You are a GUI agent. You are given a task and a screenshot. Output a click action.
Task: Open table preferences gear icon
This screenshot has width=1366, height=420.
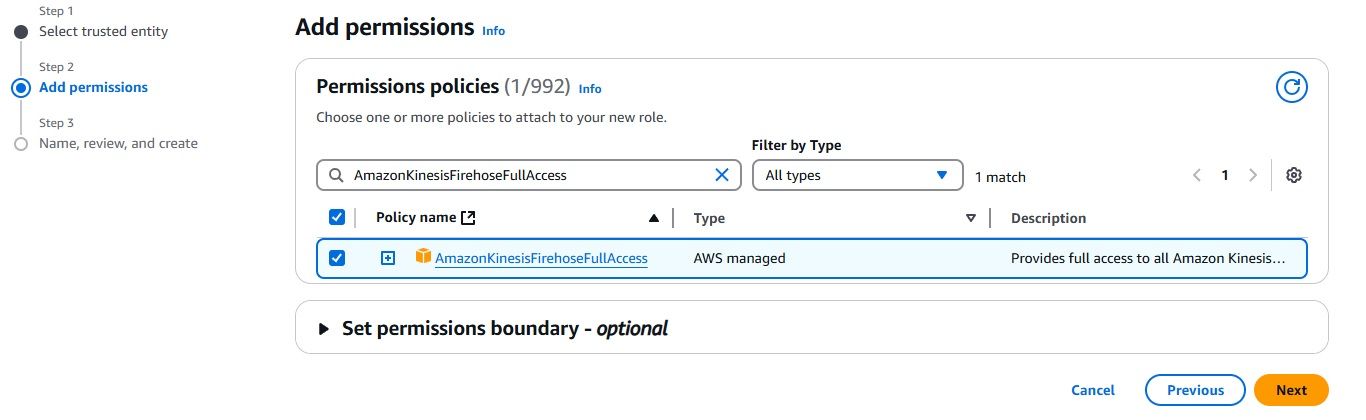tap(1294, 175)
